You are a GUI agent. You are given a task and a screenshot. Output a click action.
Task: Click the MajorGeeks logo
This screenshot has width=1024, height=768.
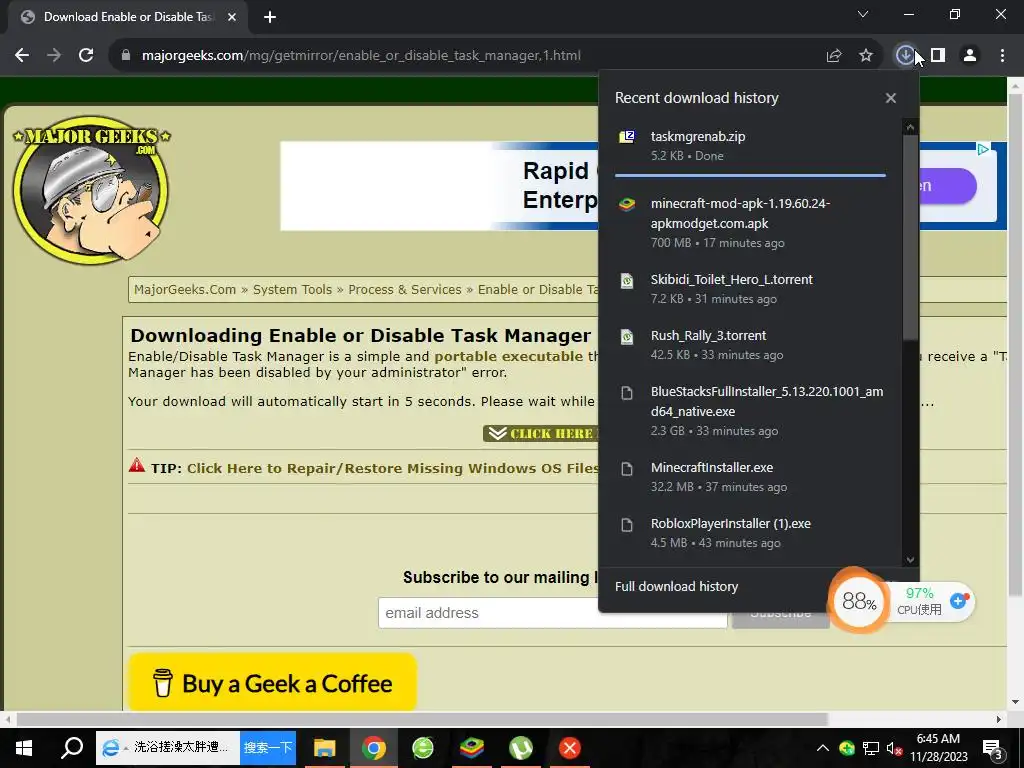pos(91,189)
